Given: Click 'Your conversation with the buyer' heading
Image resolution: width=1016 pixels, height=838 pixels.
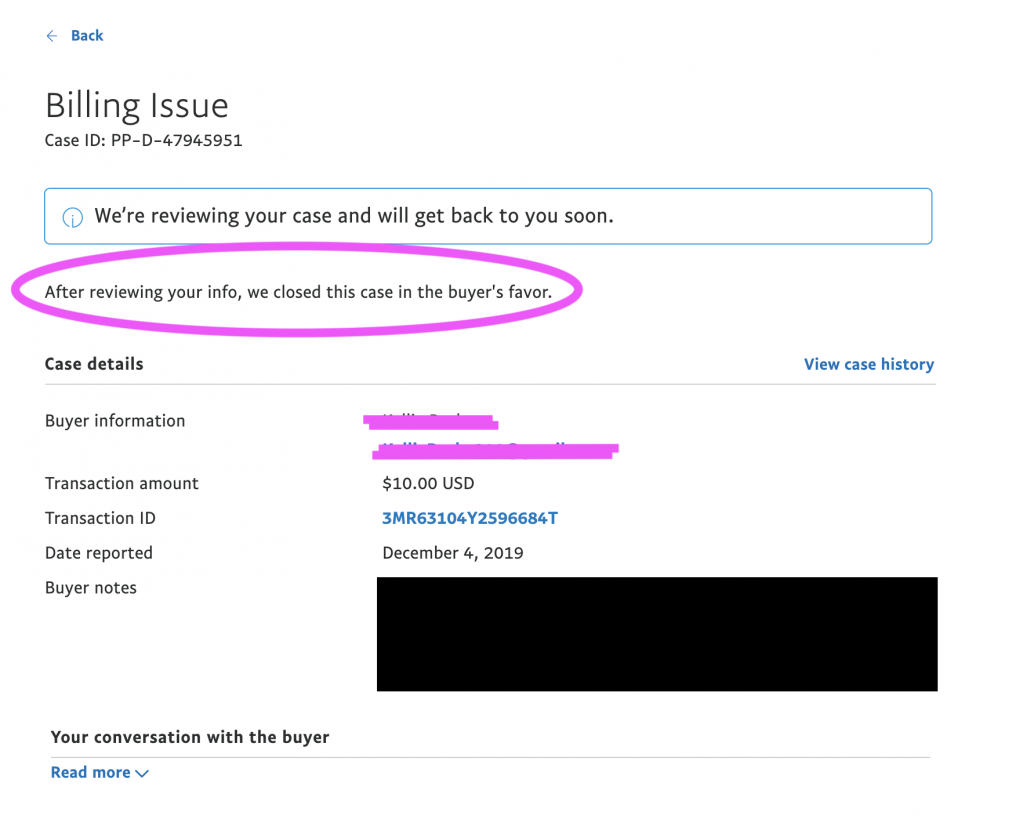Looking at the screenshot, I should click(190, 738).
